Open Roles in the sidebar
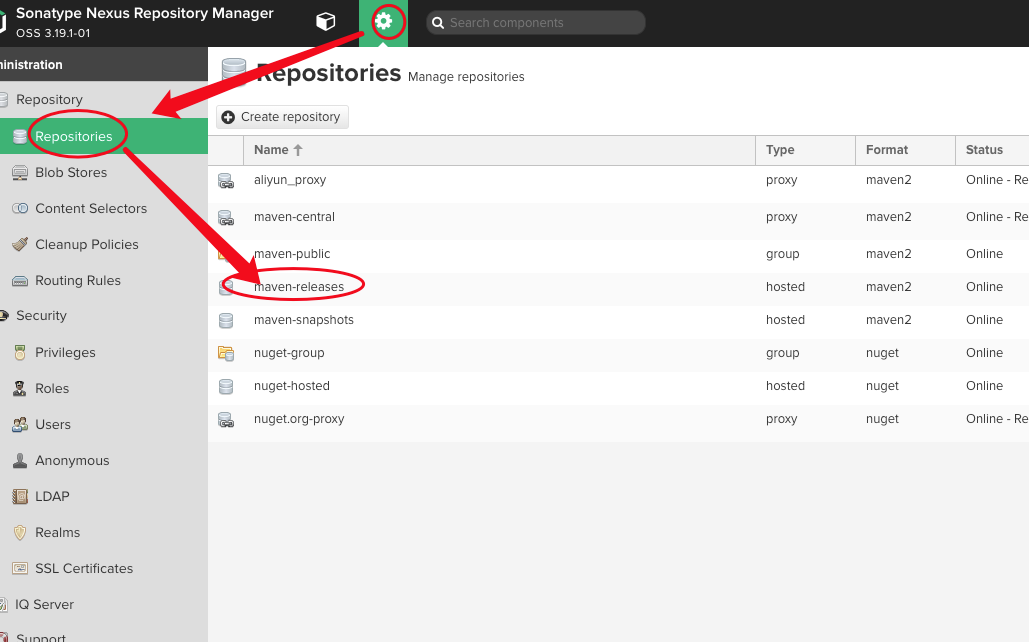The image size is (1029, 642). 104,389
